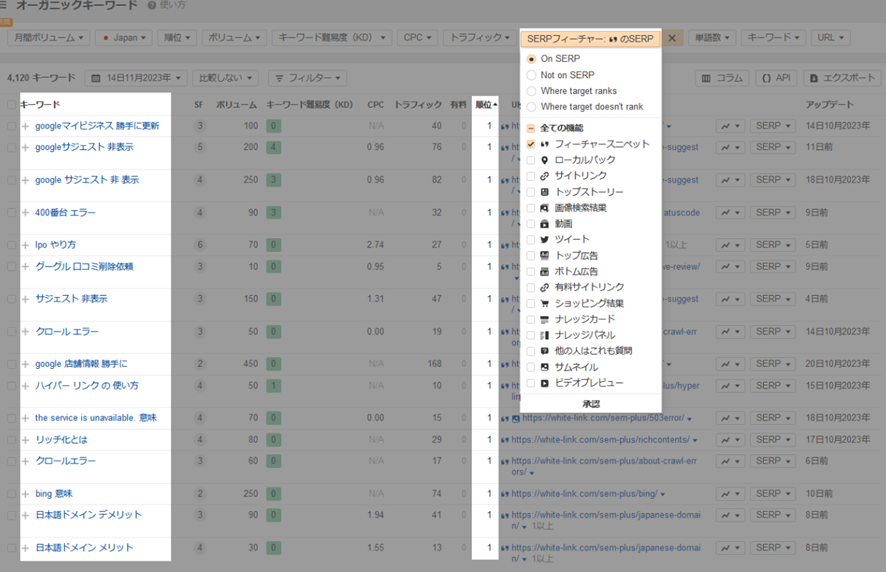This screenshot has width=886, height=572.
Task: Open the キーワード難易度 (KD) dropdown
Action: [332, 38]
